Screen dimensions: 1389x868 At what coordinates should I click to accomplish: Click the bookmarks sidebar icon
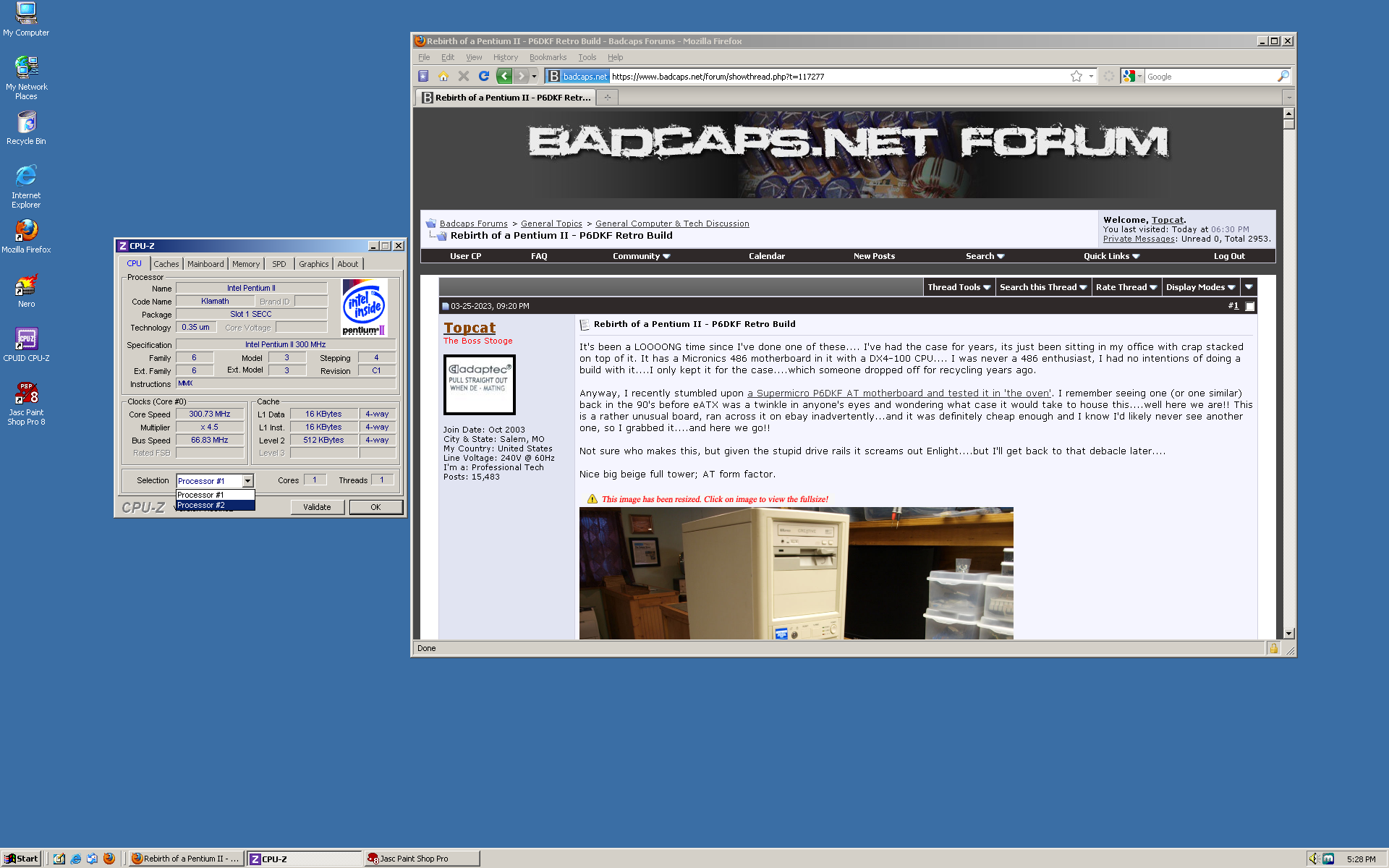423,76
